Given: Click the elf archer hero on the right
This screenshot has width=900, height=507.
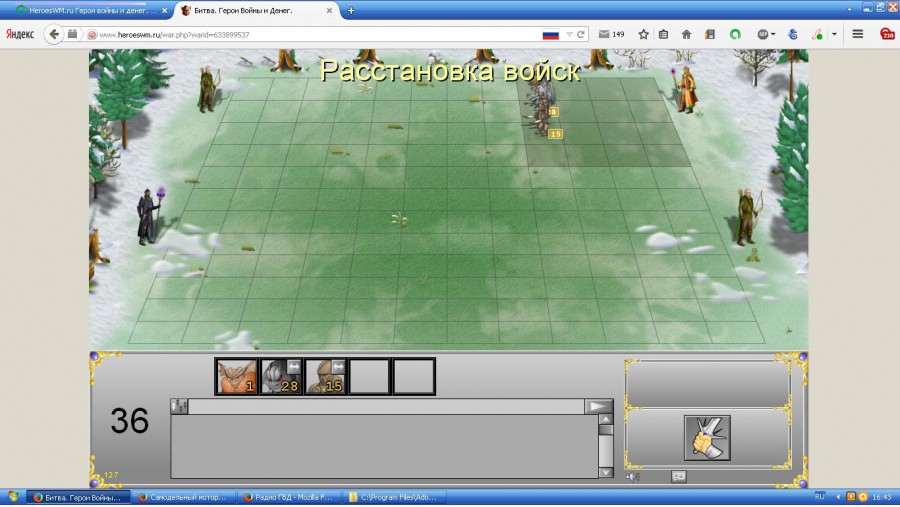Looking at the screenshot, I should tap(748, 217).
